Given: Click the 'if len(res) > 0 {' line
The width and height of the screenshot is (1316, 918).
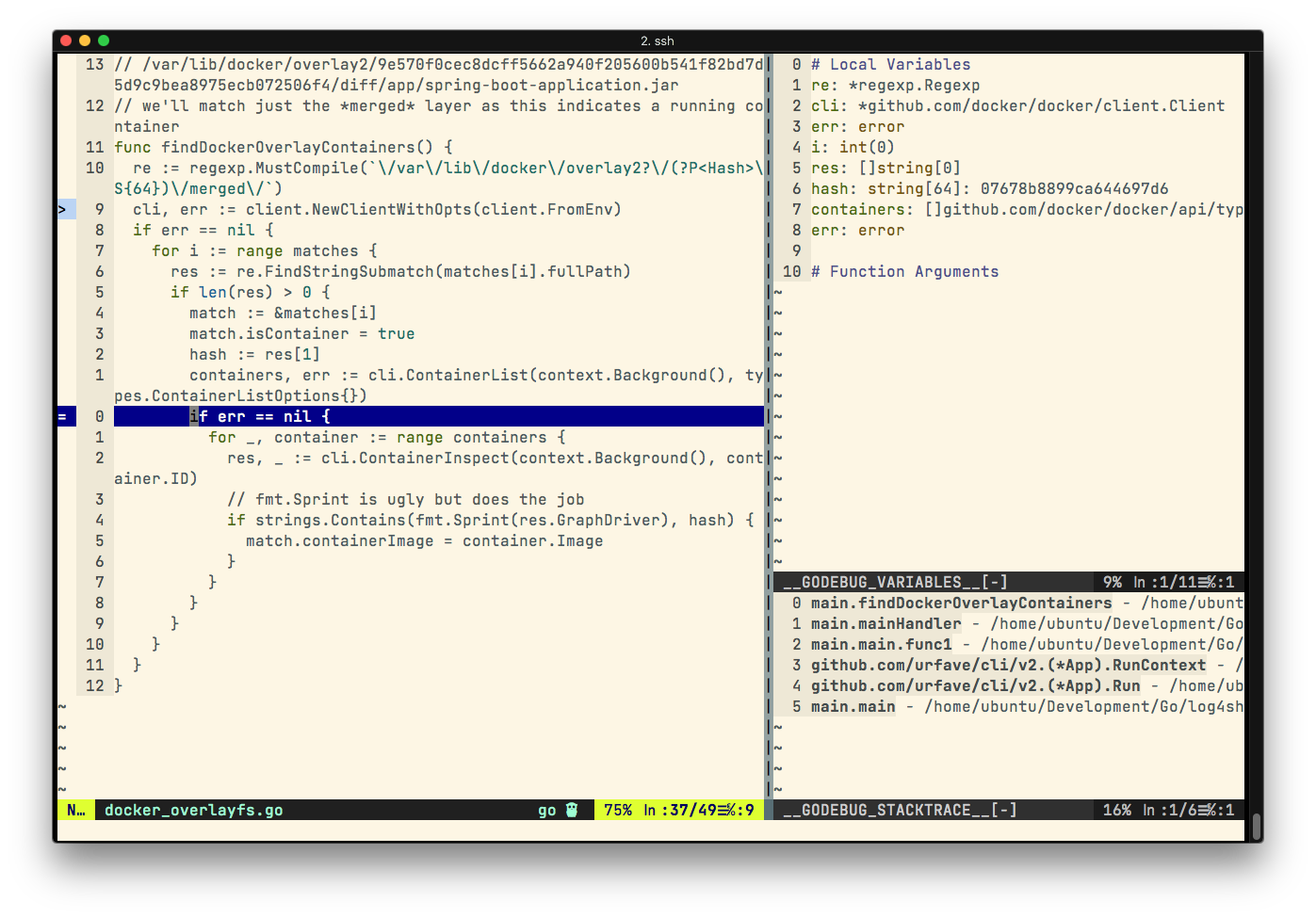Looking at the screenshot, I should pyautogui.click(x=251, y=292).
